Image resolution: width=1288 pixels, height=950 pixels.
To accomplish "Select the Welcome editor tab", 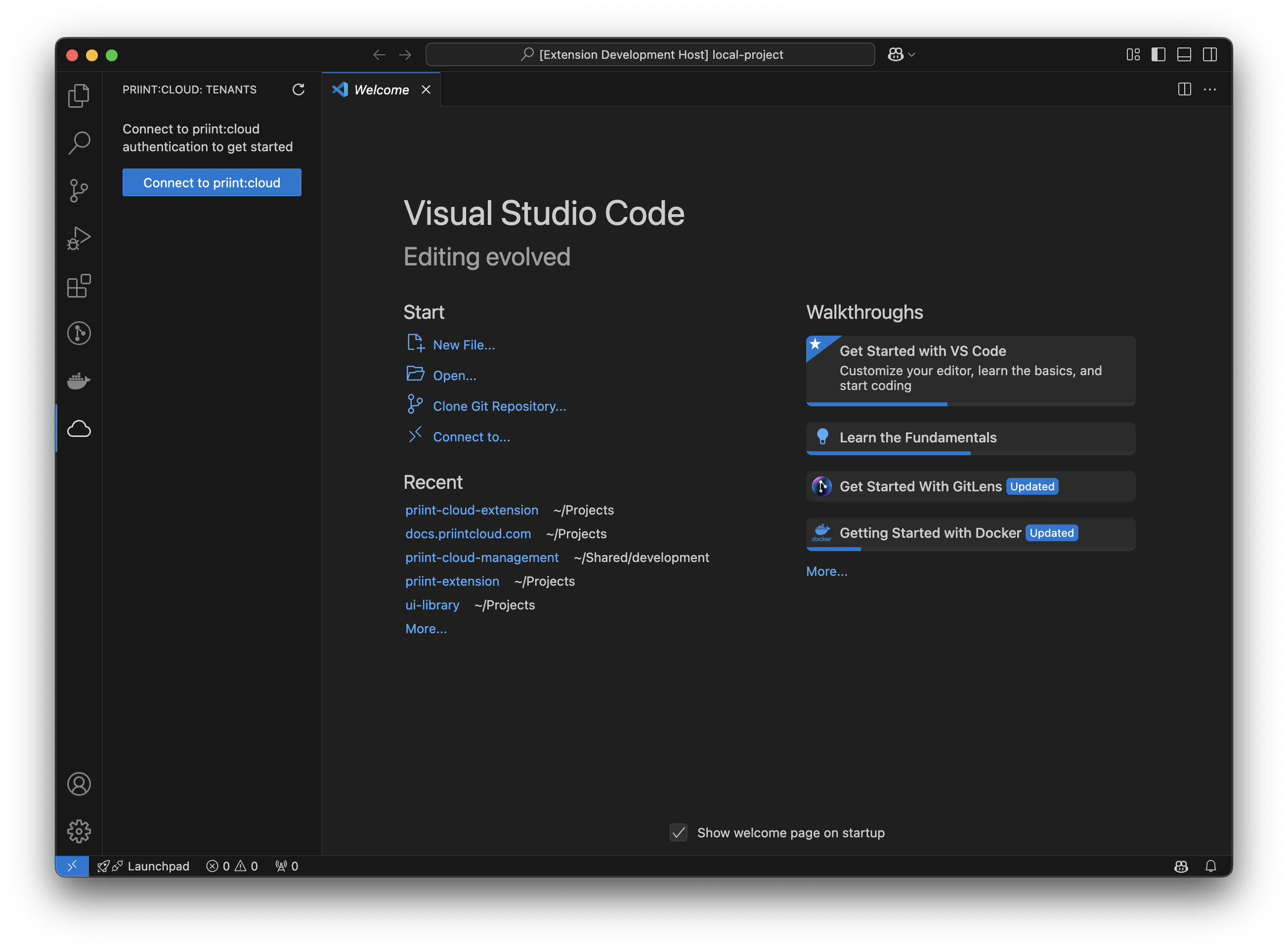I will pyautogui.click(x=381, y=89).
